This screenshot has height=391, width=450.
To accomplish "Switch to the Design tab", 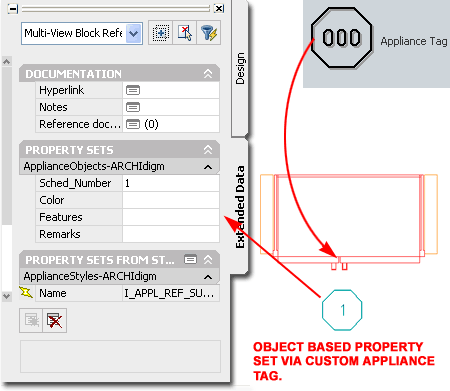I will 240,68.
